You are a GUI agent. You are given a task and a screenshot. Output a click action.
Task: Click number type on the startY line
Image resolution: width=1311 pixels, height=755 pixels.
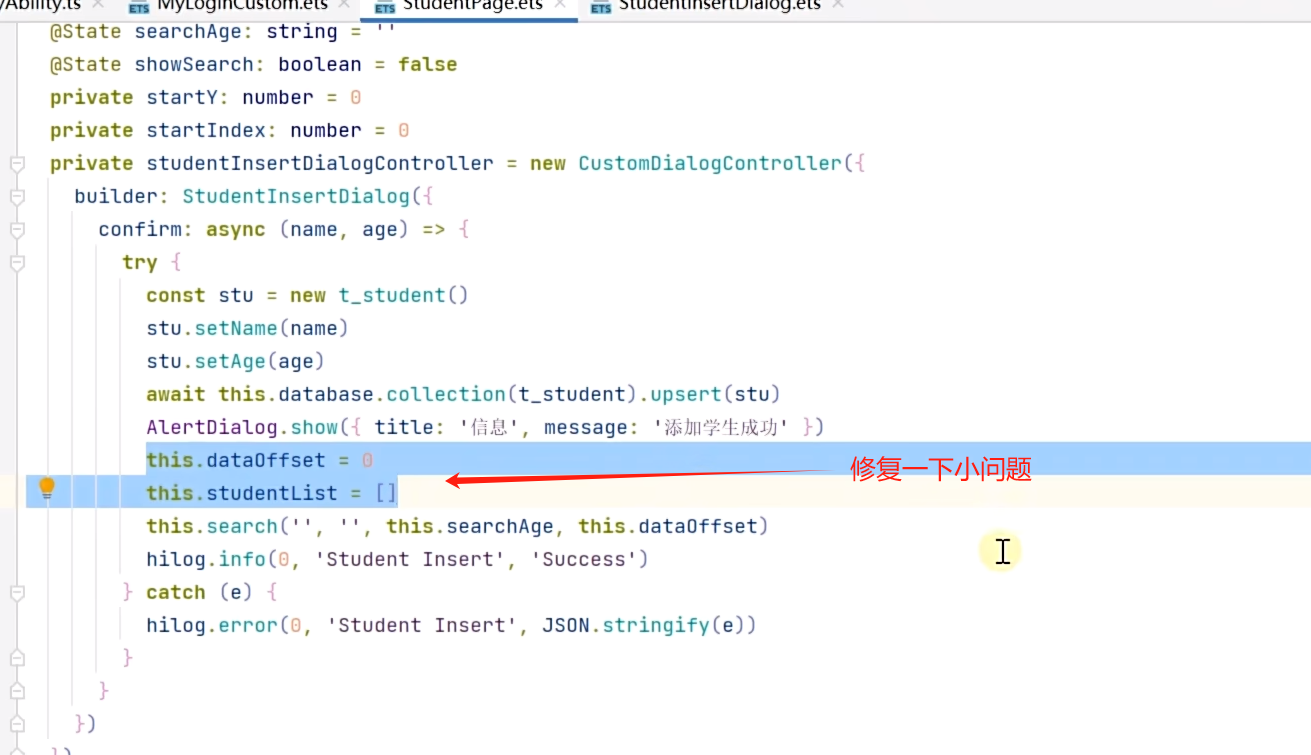278,97
